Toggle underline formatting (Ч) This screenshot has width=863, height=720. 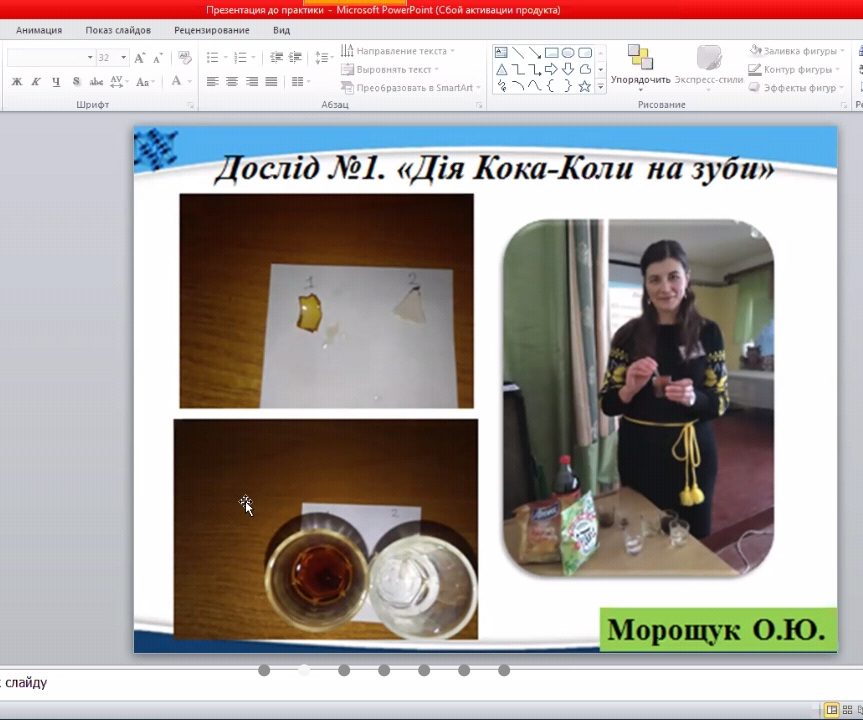click(56, 82)
